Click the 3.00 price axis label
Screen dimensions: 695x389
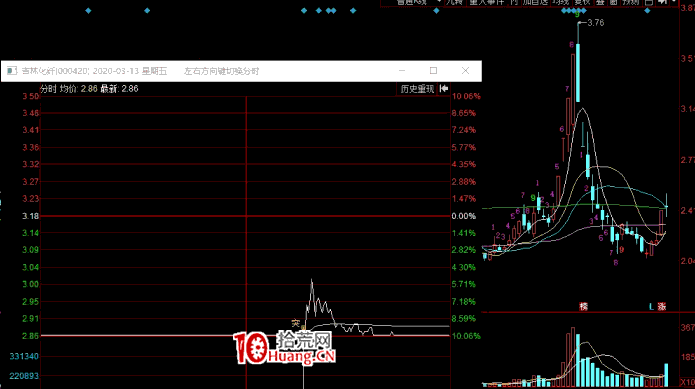pos(31,284)
